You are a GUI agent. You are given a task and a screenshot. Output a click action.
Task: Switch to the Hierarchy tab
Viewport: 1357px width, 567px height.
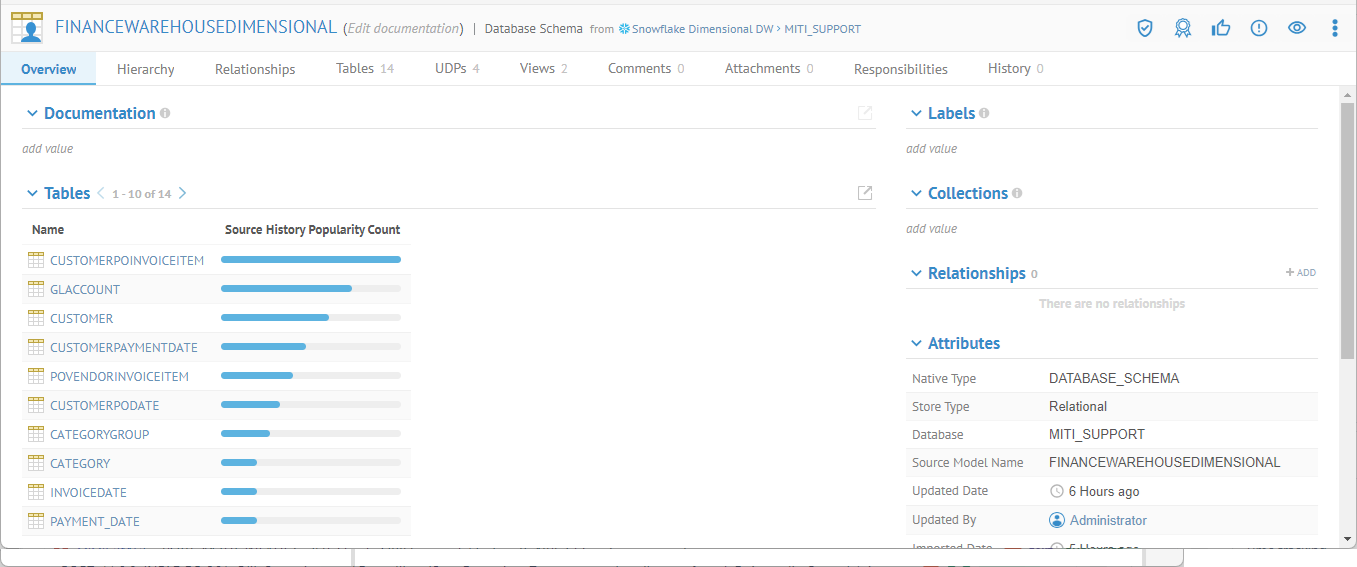point(145,69)
